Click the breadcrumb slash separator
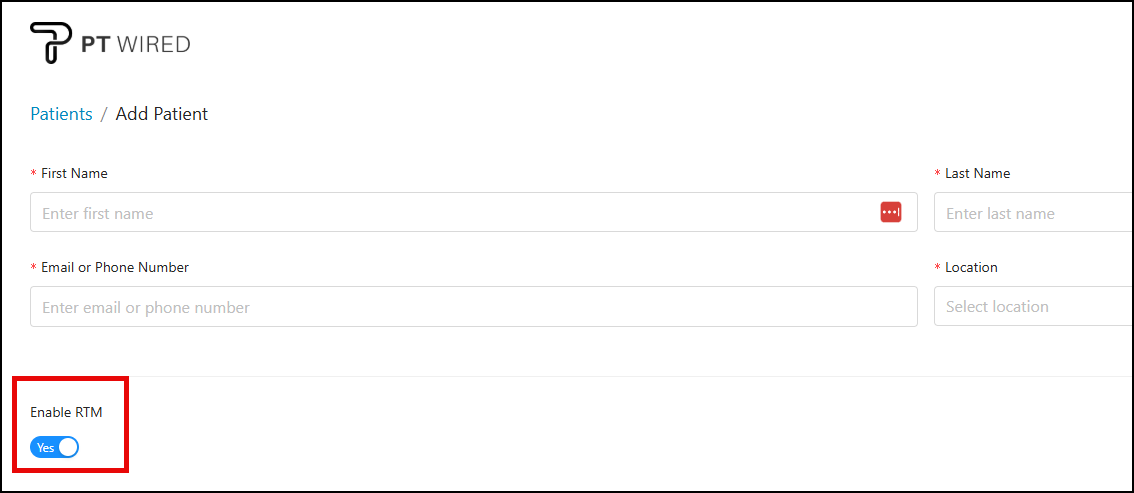Image resolution: width=1134 pixels, height=493 pixels. [x=104, y=114]
